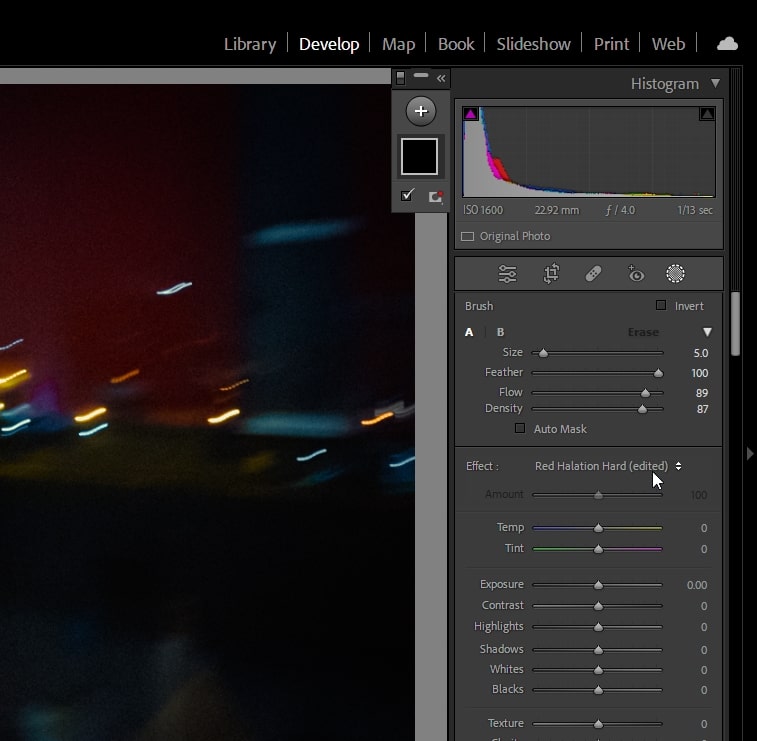Expand the right side panel arrow
Screen dimensions: 757x741
[750, 454]
